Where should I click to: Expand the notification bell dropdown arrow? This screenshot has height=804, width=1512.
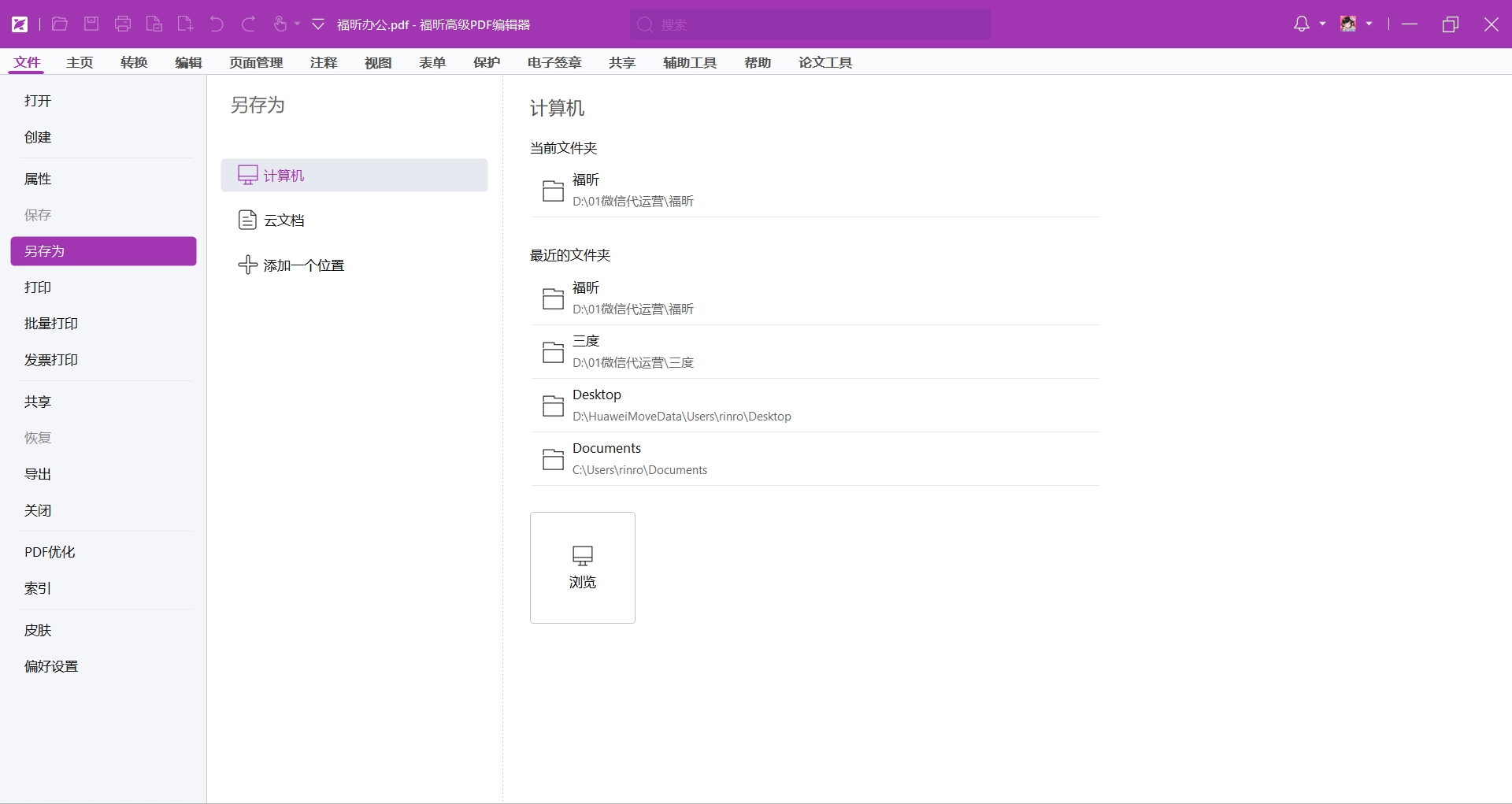[1322, 24]
